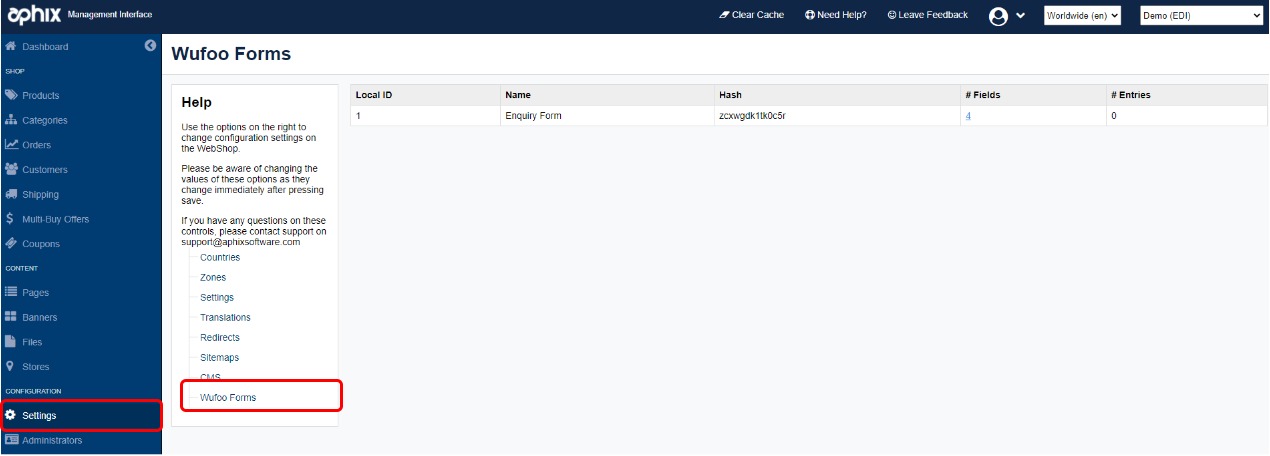1270x456 pixels.
Task: Click the user account avatar icon
Action: pos(997,16)
